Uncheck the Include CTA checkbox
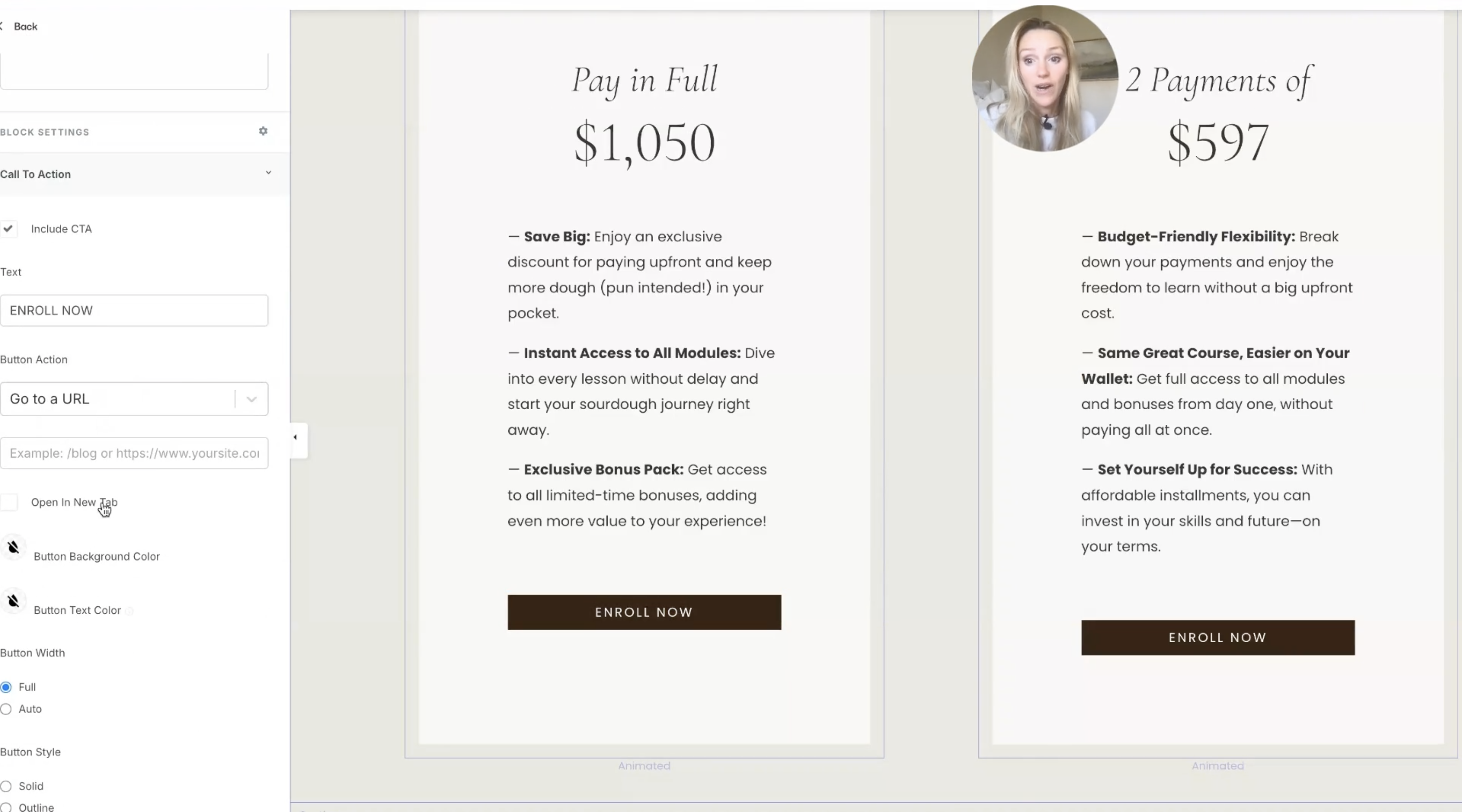 [9, 229]
